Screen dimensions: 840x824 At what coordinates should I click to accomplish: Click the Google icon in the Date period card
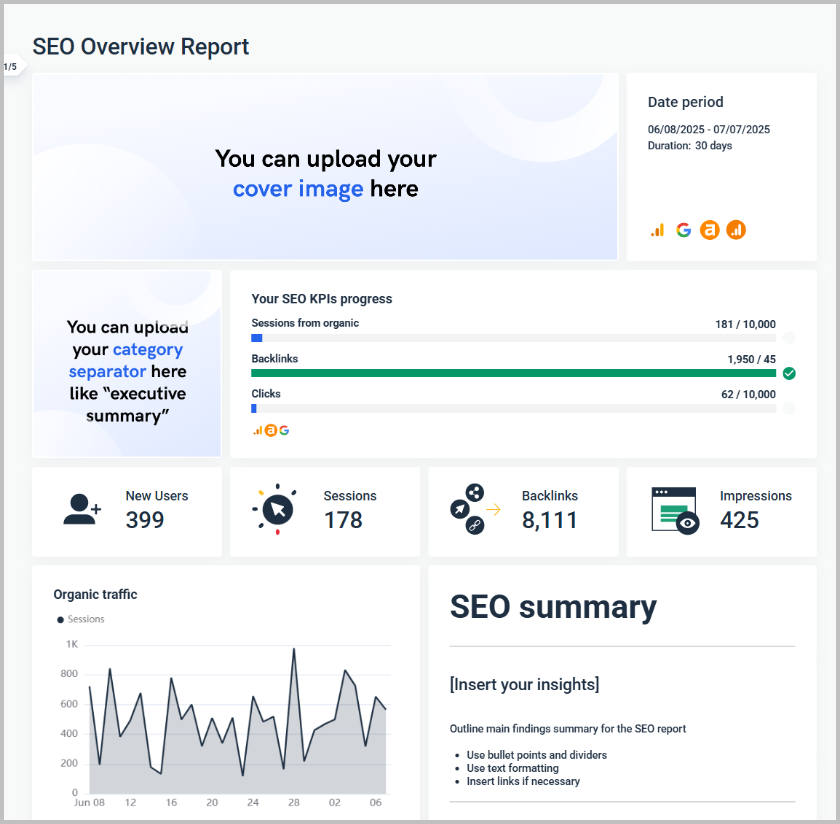point(684,230)
